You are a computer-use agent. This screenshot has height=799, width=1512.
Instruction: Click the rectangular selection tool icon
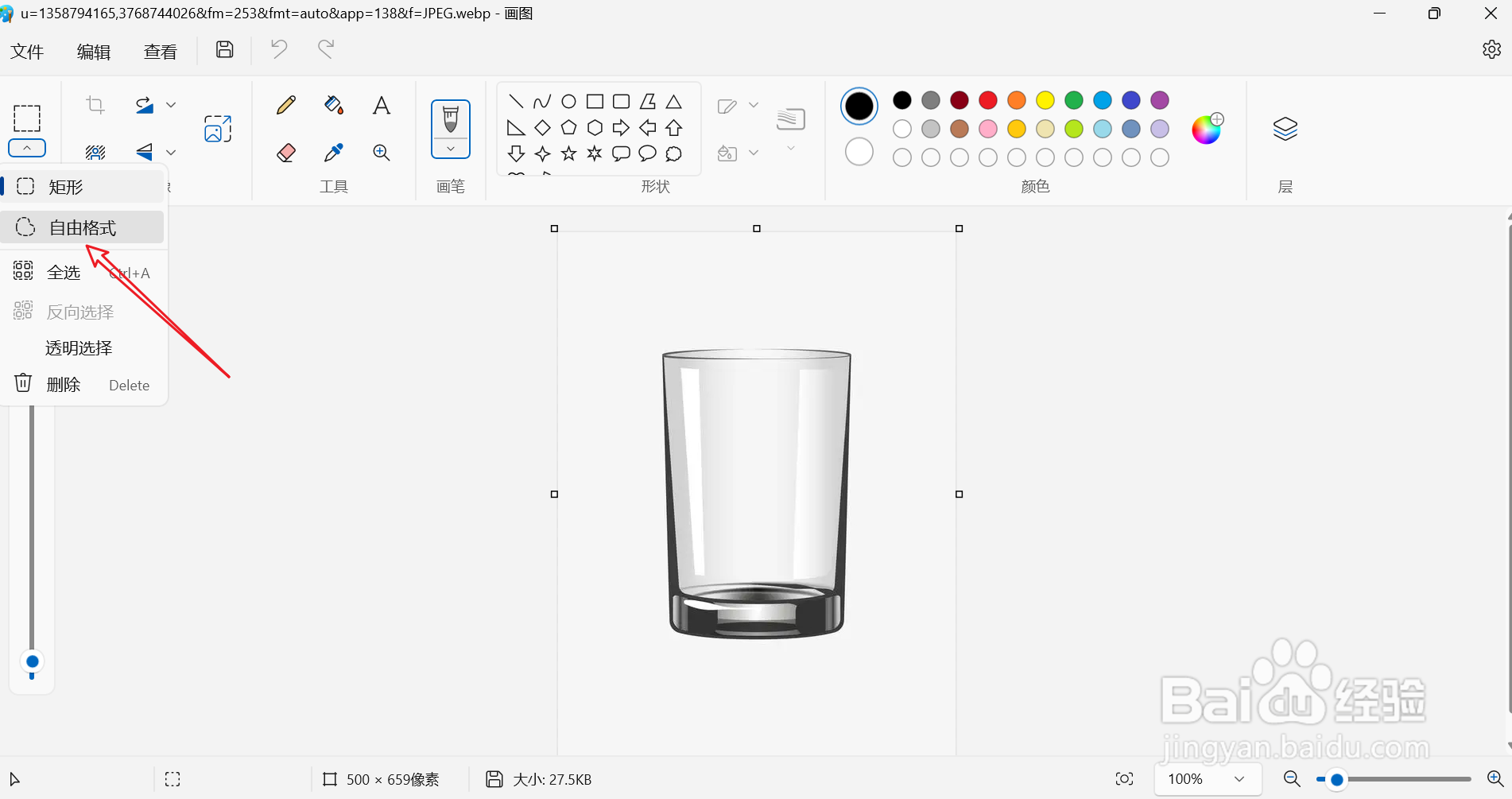point(27,118)
